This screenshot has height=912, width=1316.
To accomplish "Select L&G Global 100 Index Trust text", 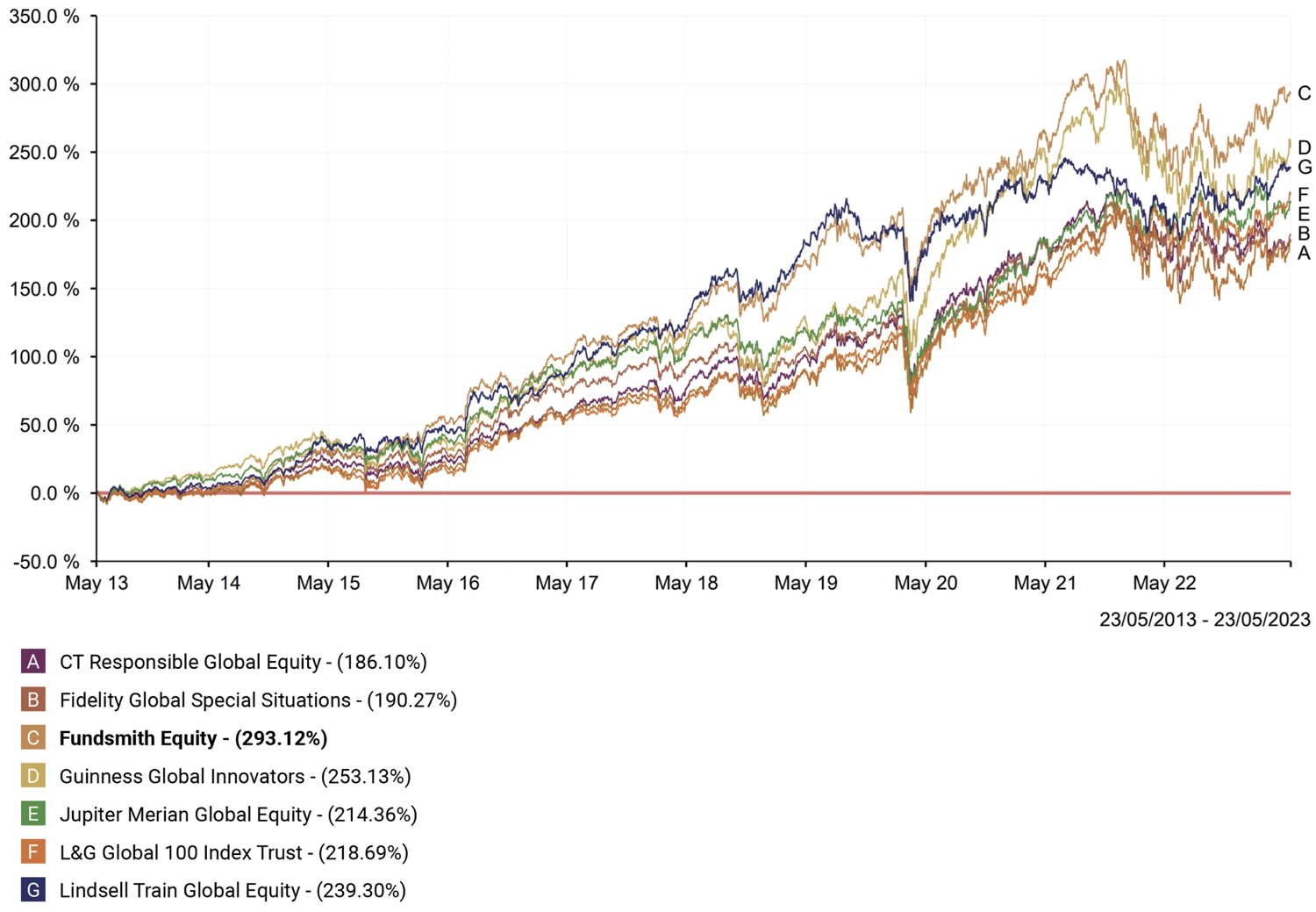I will click(x=233, y=852).
